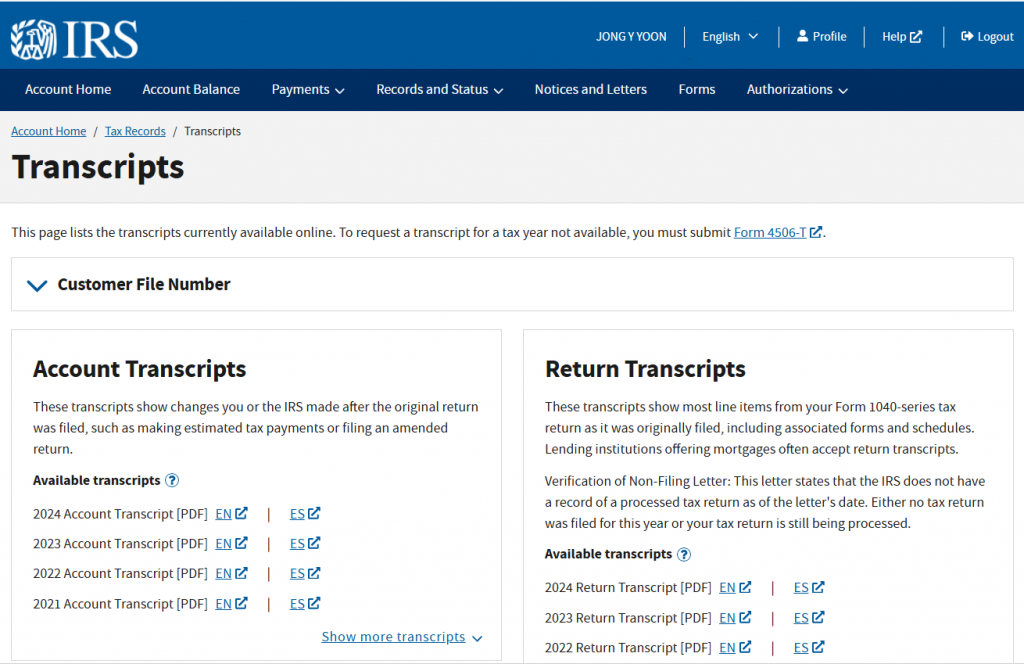
Task: Go to Account Balance in navigation bar
Action: pyautogui.click(x=191, y=89)
